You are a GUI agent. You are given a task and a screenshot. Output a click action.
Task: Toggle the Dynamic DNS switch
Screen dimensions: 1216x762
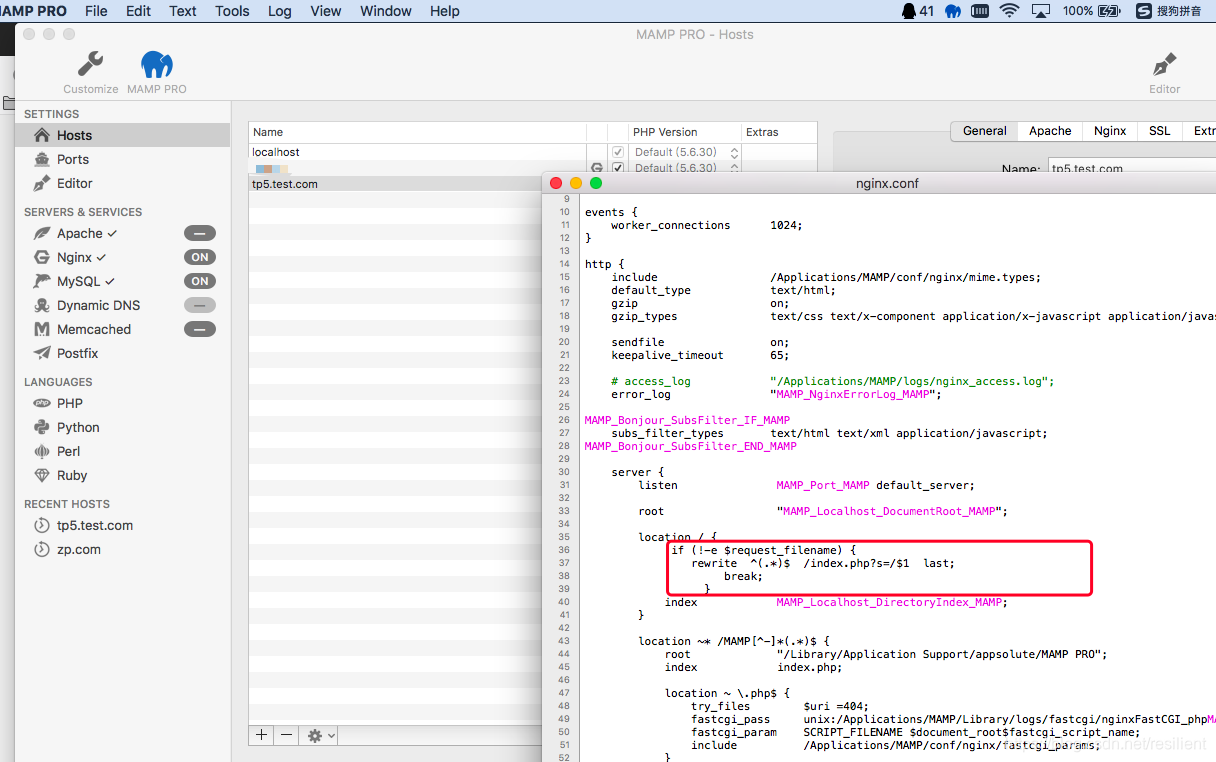point(200,305)
